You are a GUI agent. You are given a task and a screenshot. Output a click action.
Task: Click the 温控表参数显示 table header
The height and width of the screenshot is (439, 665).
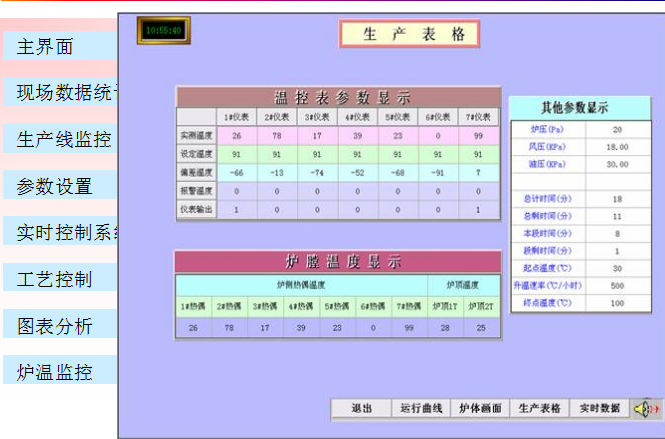pos(342,98)
